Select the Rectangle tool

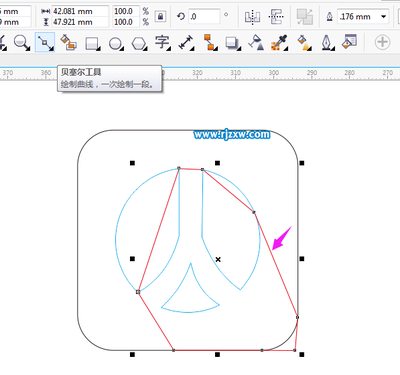(x=92, y=43)
